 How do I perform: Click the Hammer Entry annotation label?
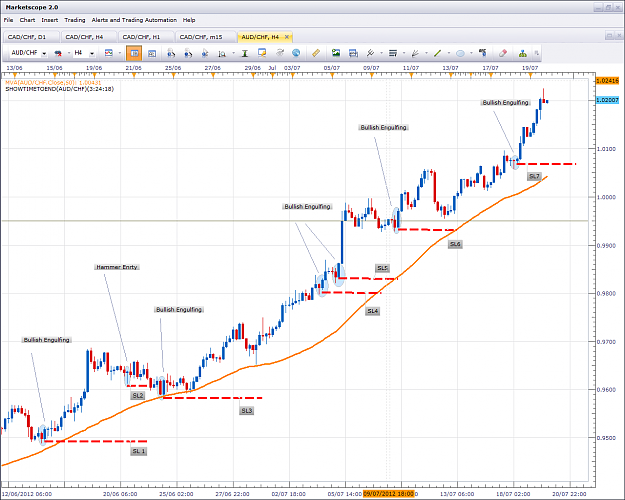coord(117,267)
